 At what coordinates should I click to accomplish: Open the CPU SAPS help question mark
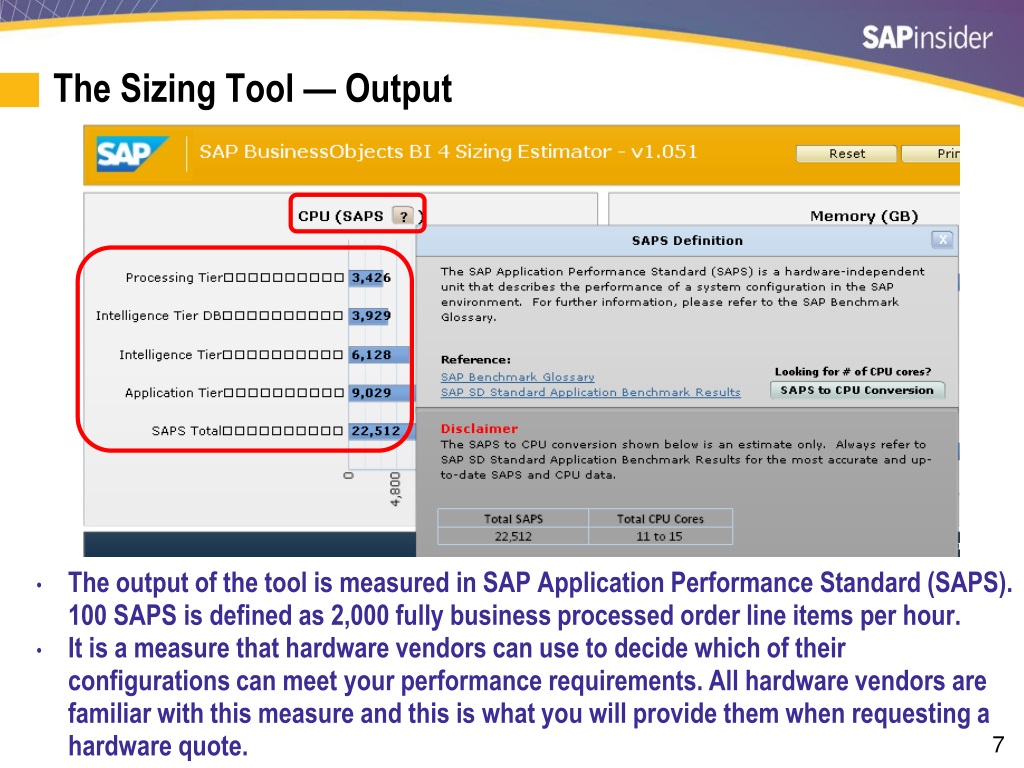coord(403,216)
